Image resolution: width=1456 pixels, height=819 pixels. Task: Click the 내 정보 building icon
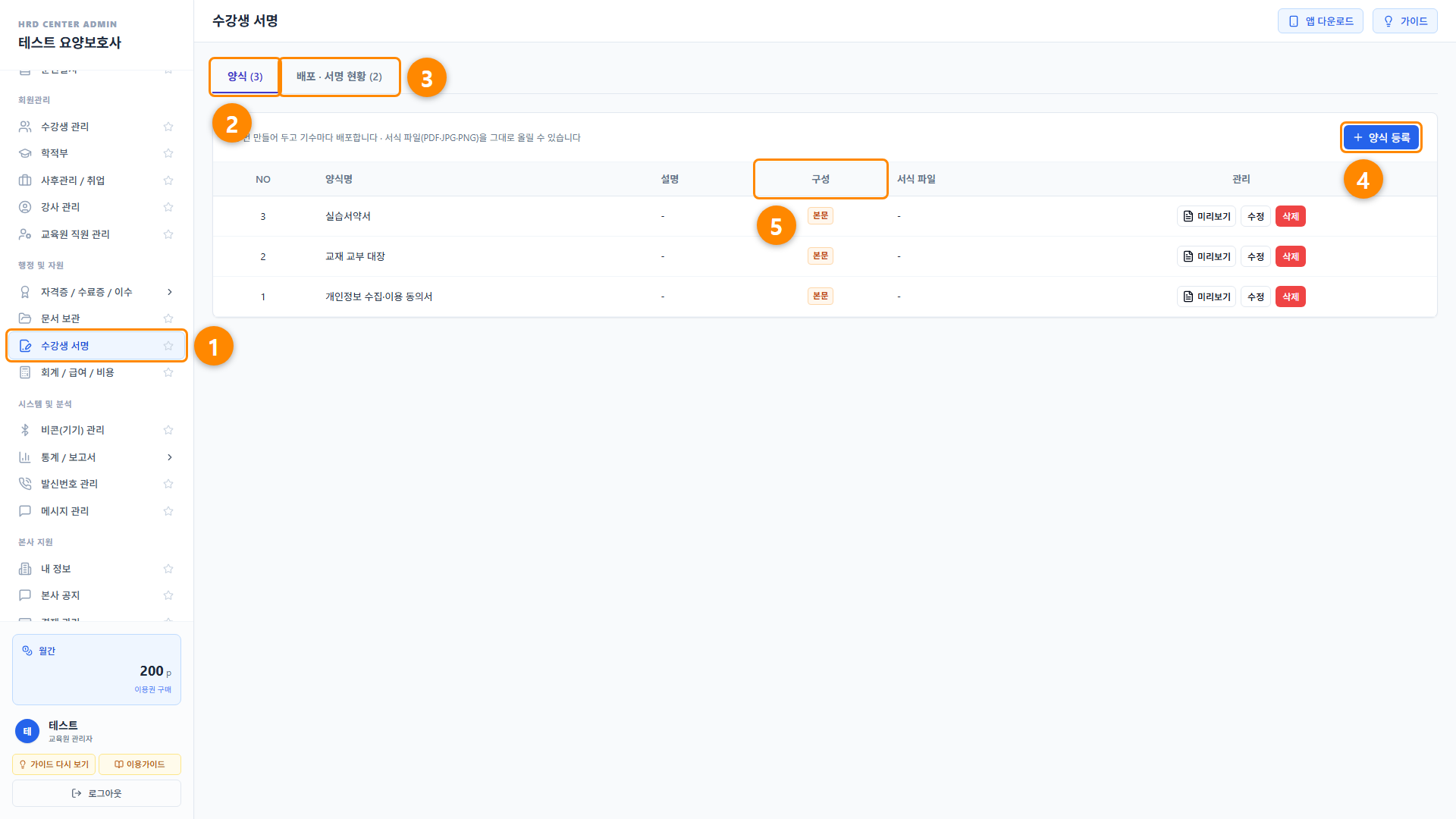pyautogui.click(x=25, y=569)
